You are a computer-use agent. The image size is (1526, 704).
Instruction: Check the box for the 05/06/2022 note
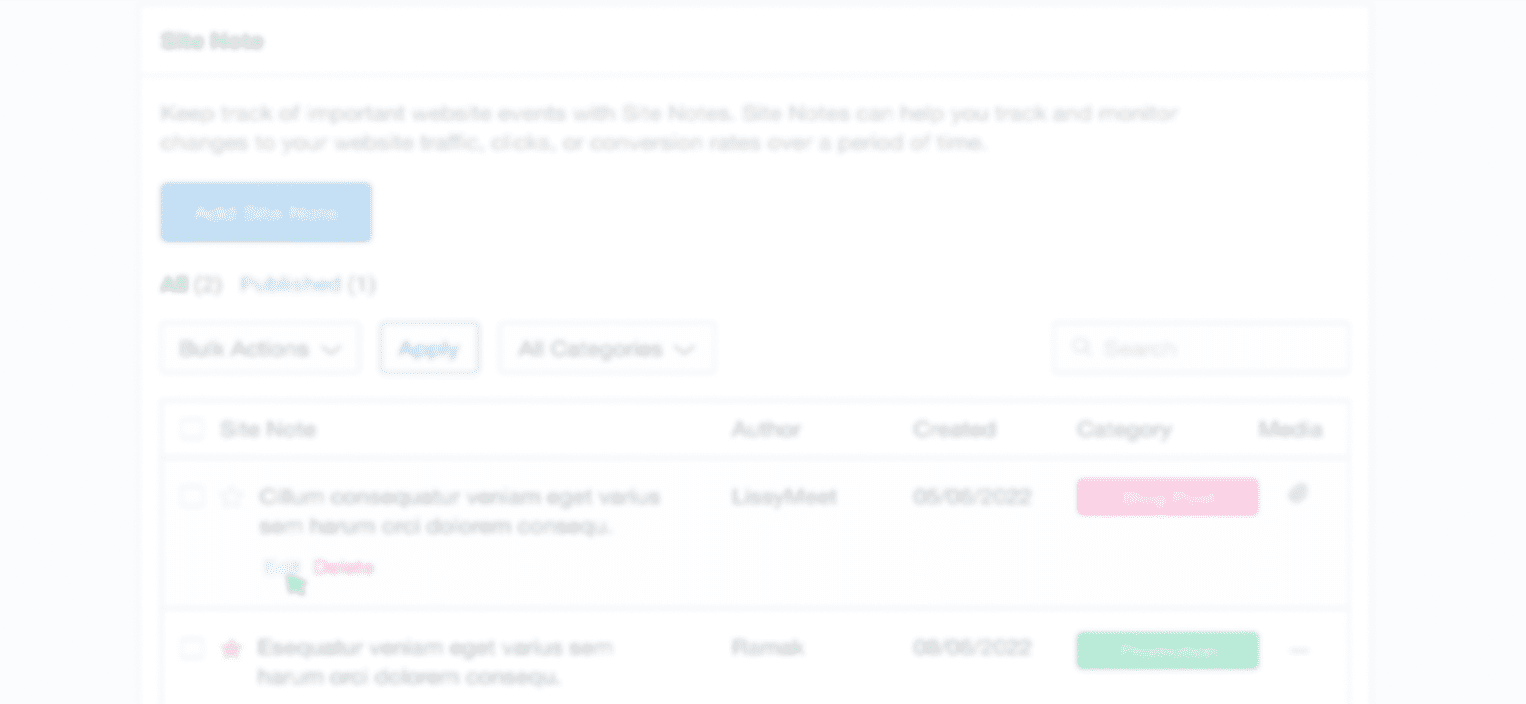pos(192,497)
